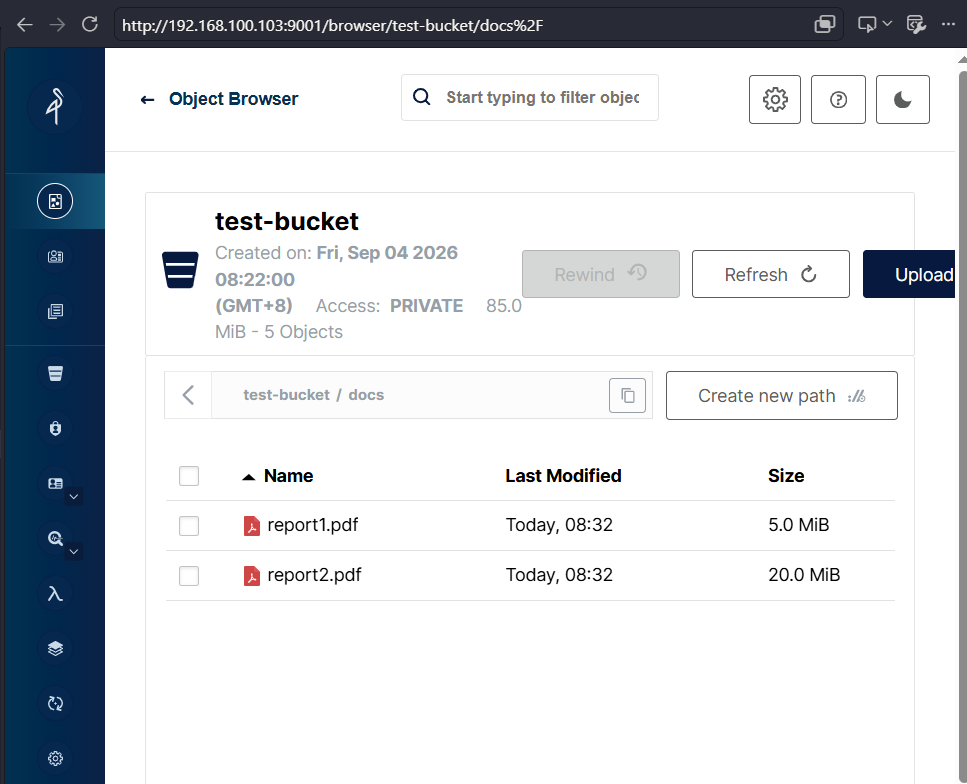Click test-bucket in the breadcrumb path
The height and width of the screenshot is (784, 967).
[x=286, y=395]
